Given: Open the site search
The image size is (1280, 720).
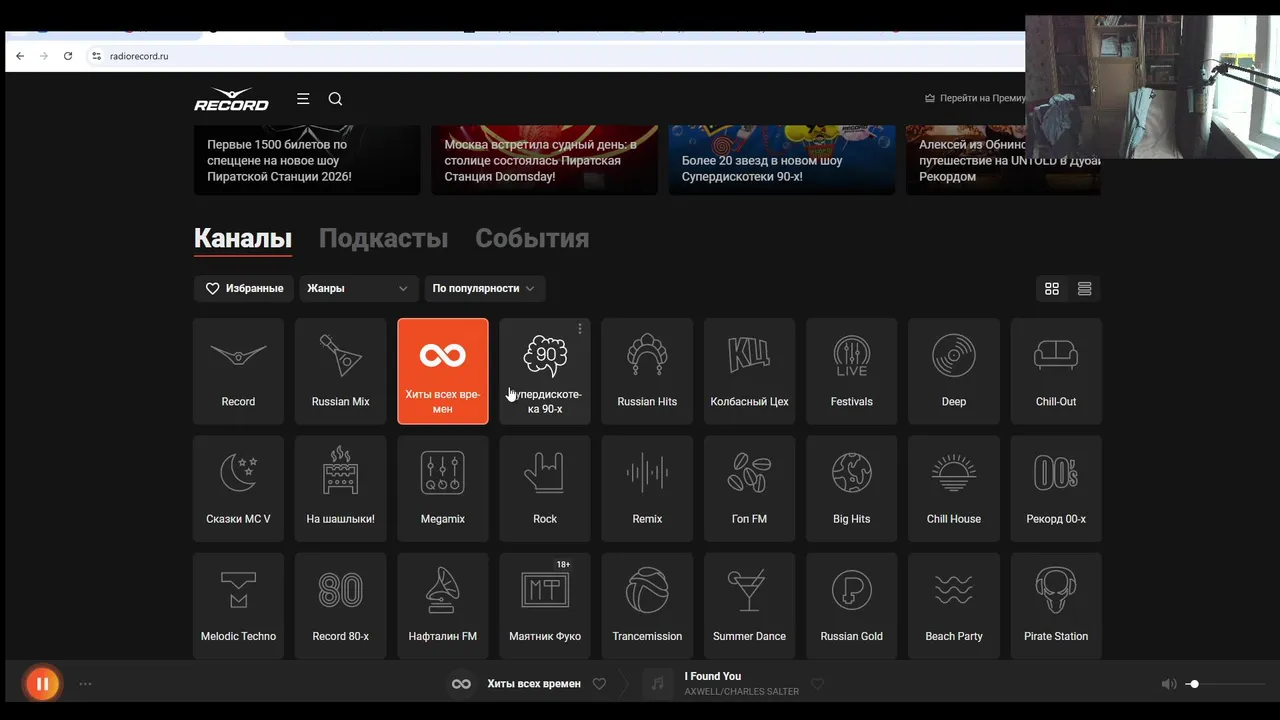Looking at the screenshot, I should pyautogui.click(x=335, y=99).
